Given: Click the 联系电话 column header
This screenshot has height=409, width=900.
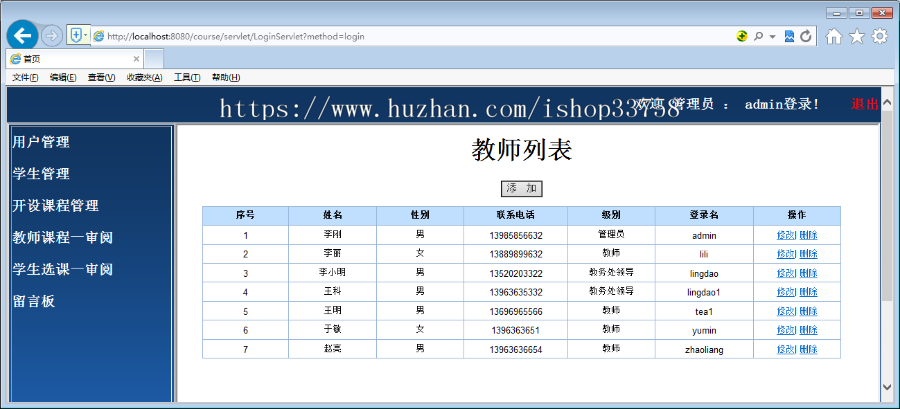Looking at the screenshot, I should (x=515, y=215).
